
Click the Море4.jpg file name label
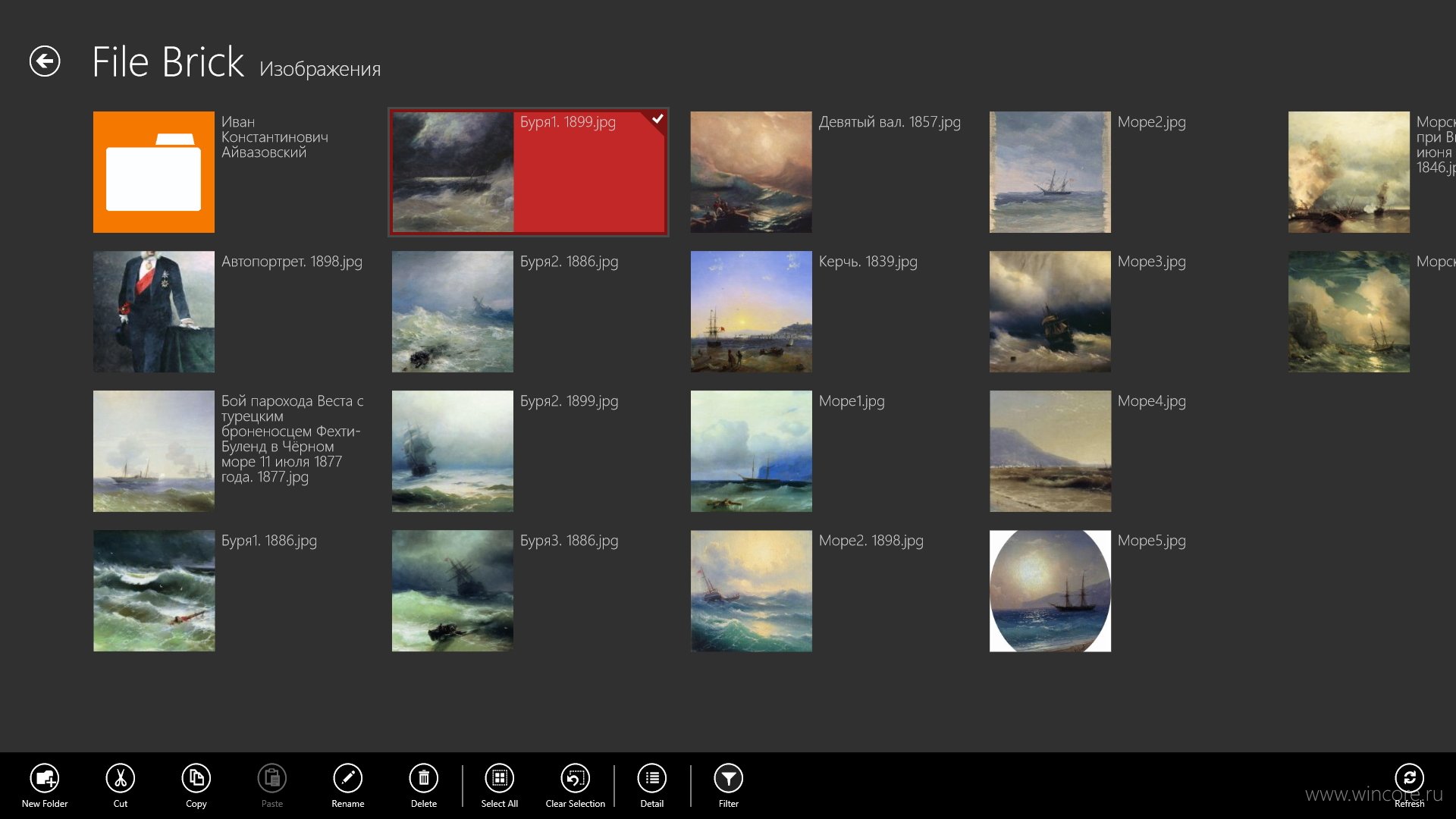click(x=1152, y=401)
